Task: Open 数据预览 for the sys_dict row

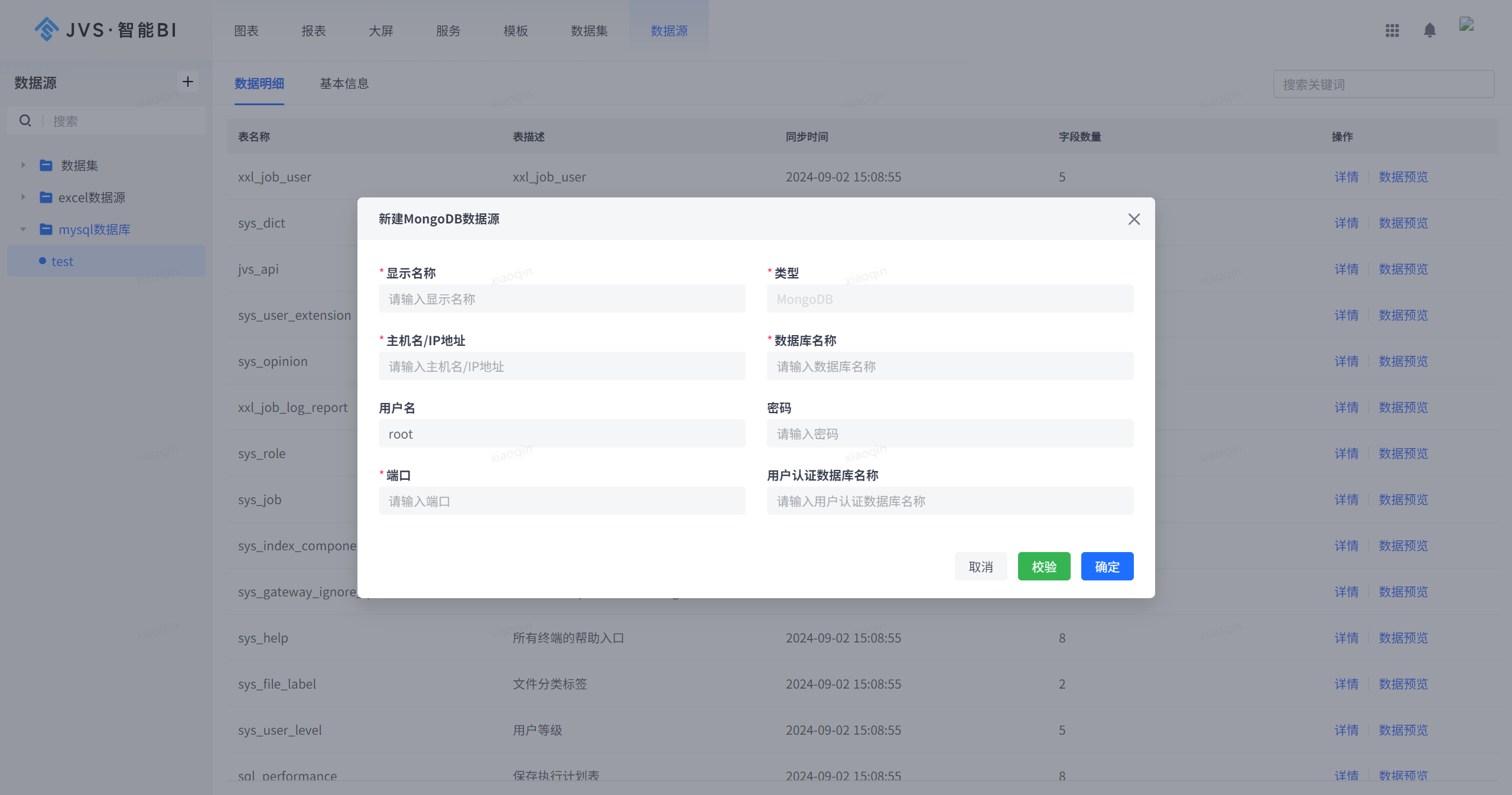Action: (x=1403, y=223)
